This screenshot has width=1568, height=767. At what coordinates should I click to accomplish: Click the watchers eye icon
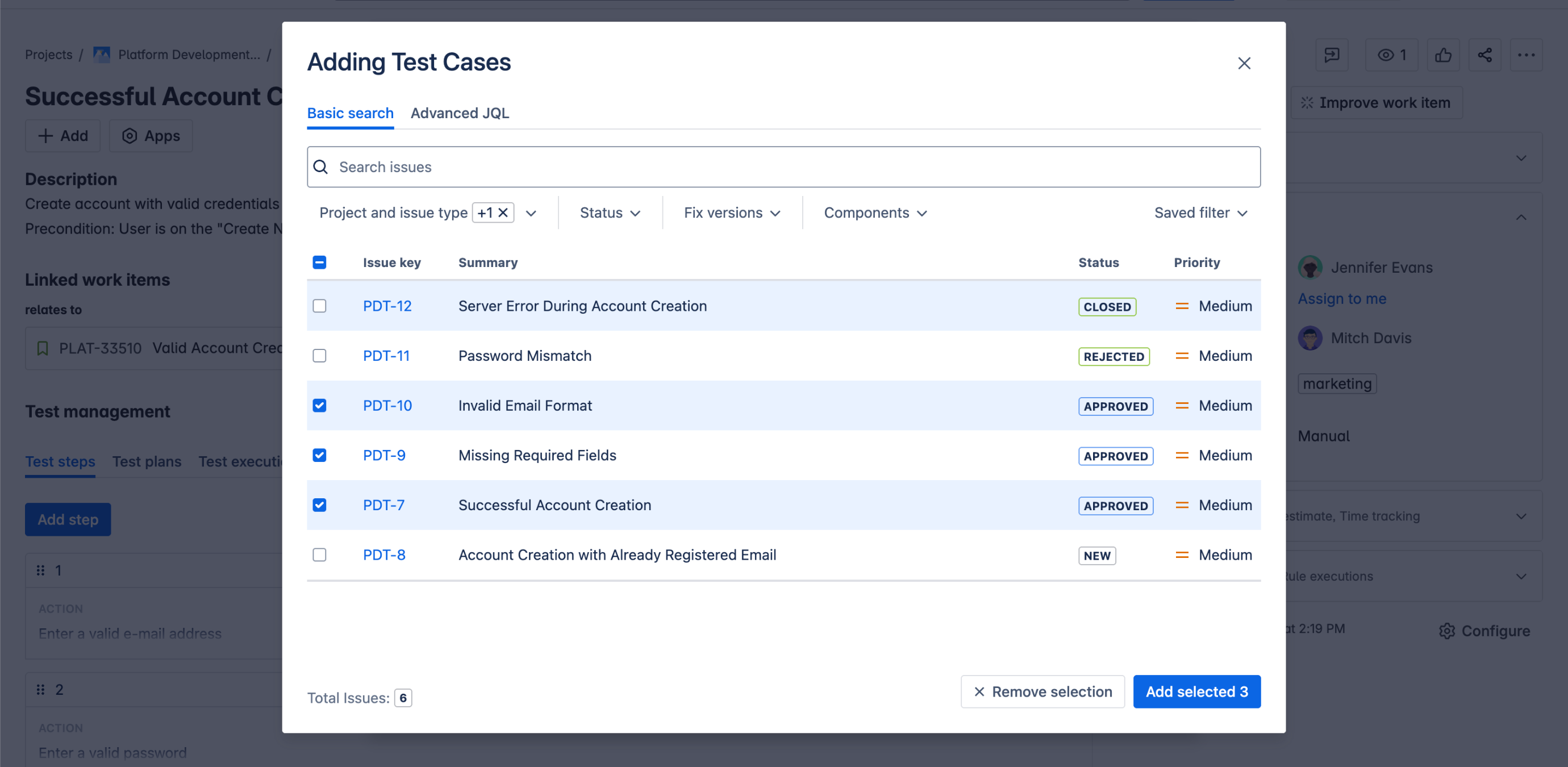(1386, 55)
